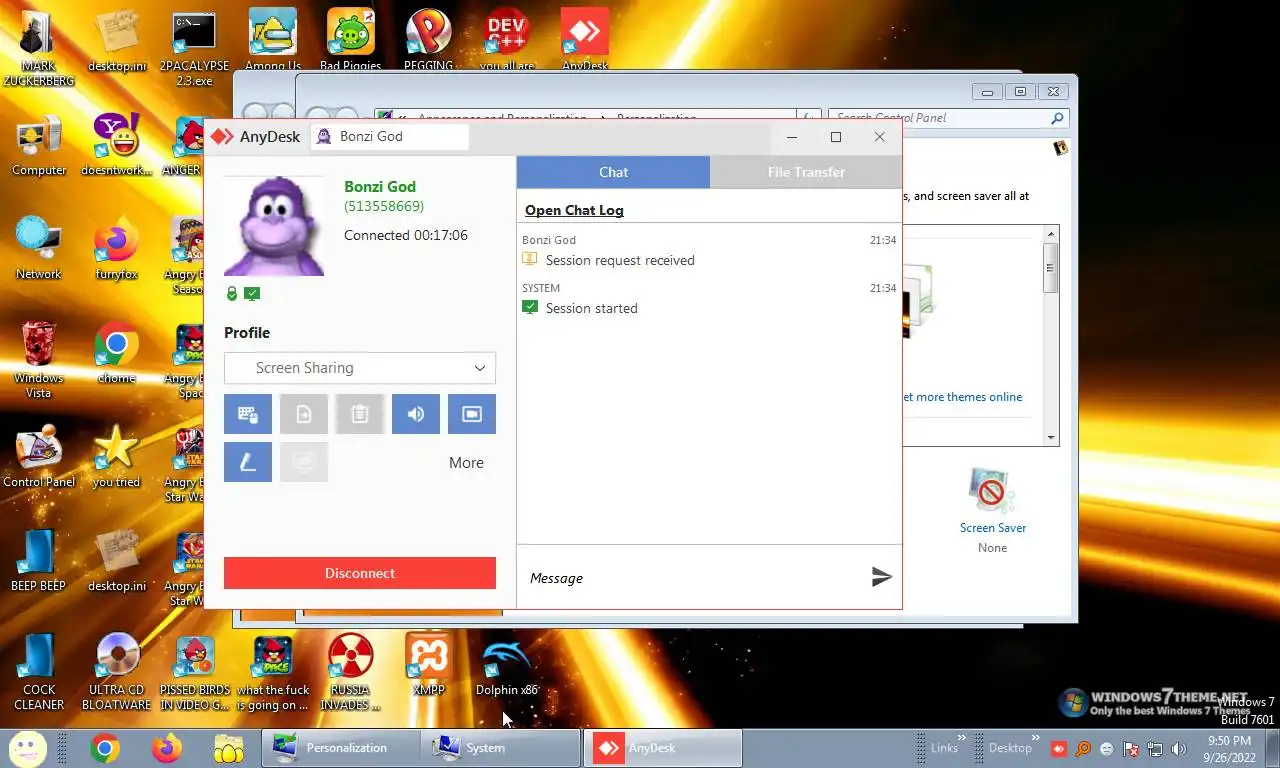
Task: Launch Firefox from taskbar quick launch
Action: [167, 748]
